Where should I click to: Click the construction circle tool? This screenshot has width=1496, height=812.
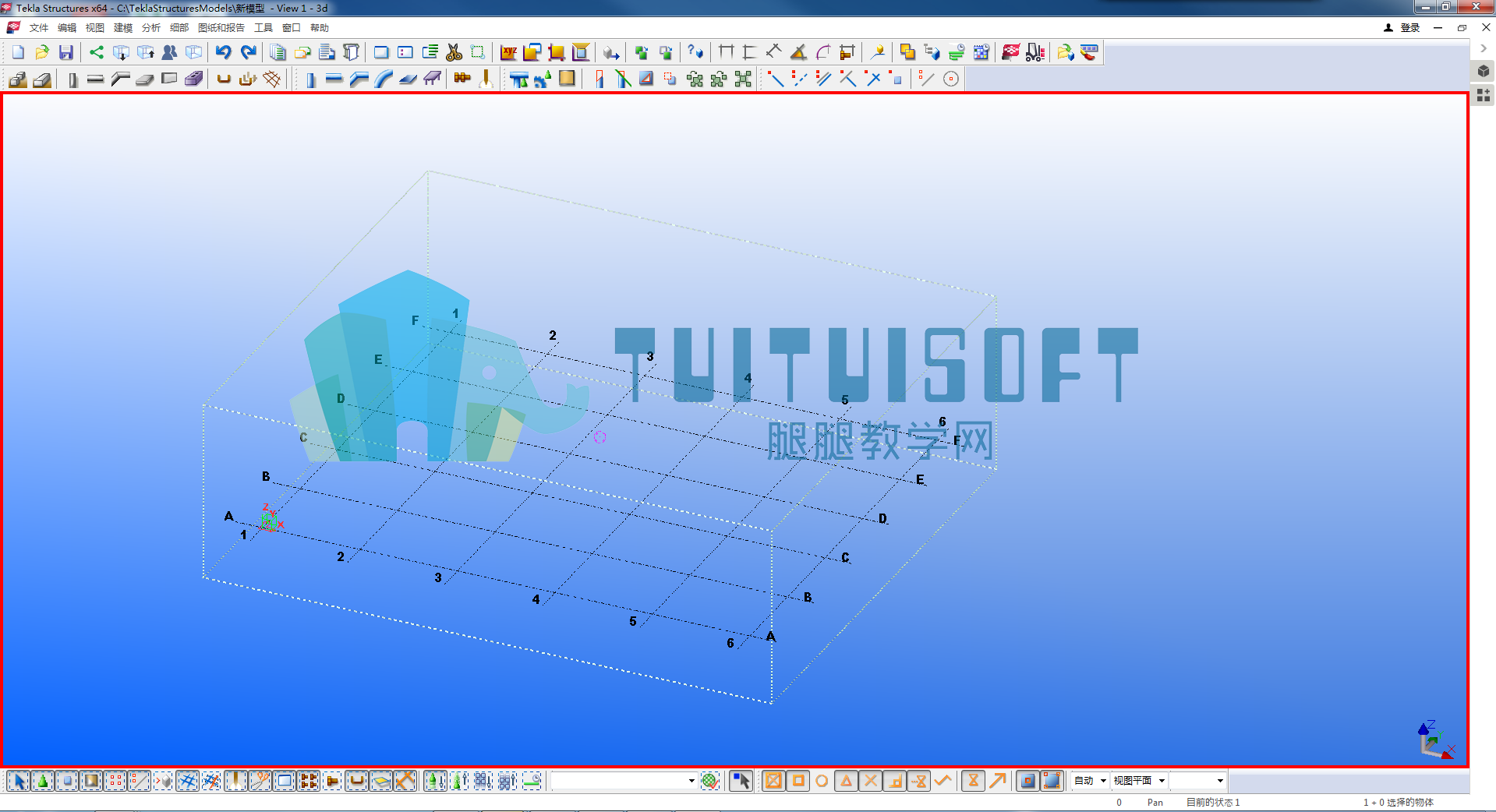coord(951,79)
